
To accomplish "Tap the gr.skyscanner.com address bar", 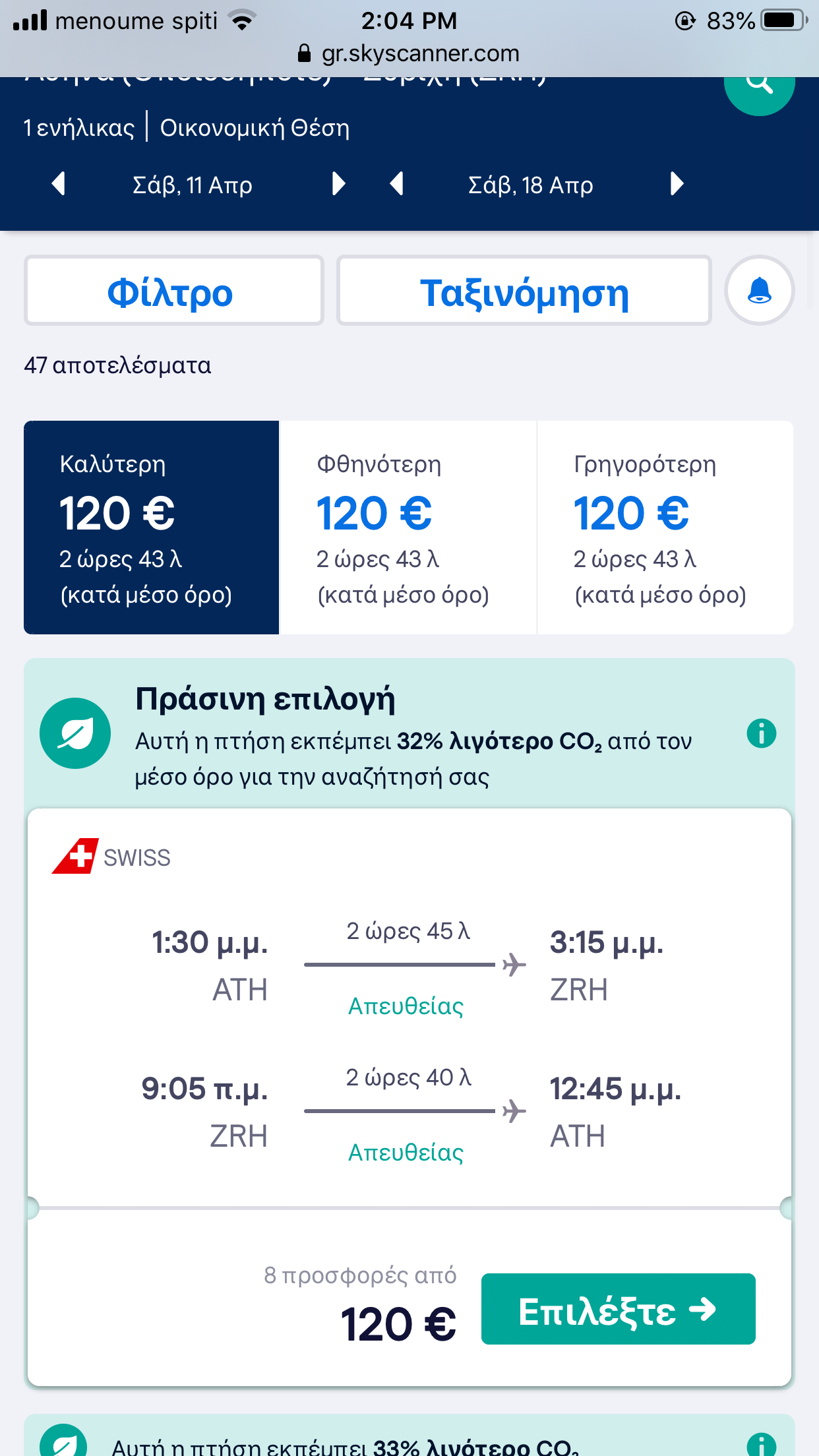I will pyautogui.click(x=409, y=53).
